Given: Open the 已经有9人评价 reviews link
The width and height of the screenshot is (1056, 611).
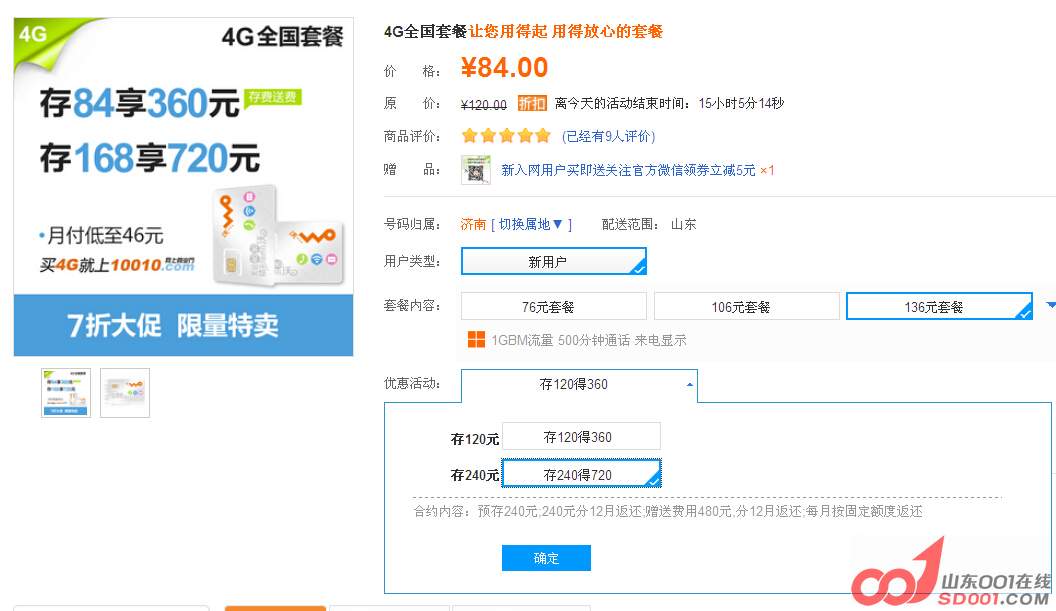Looking at the screenshot, I should [608, 137].
